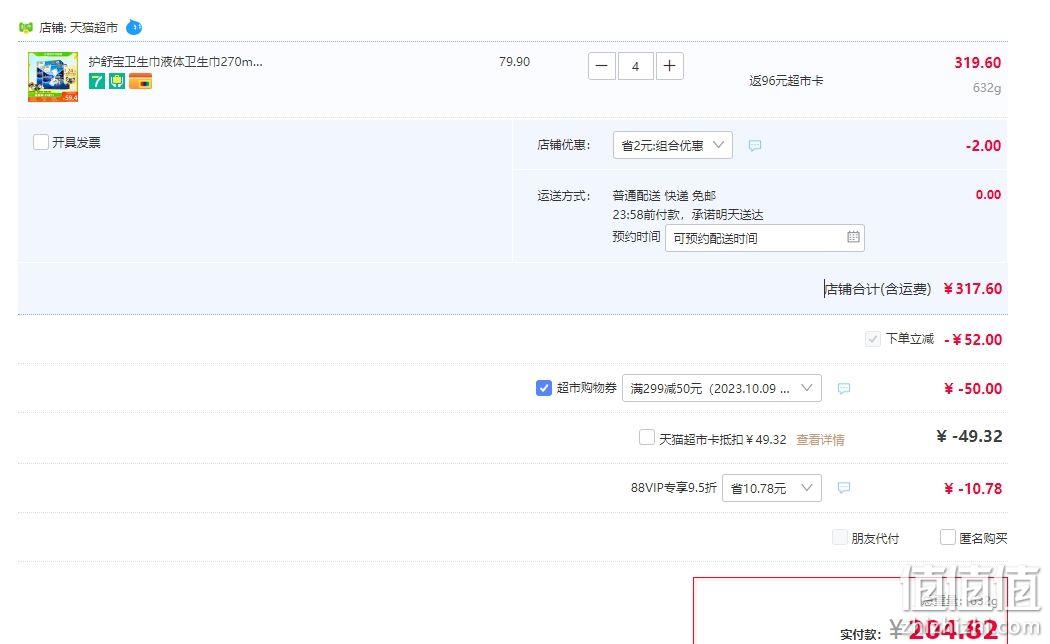This screenshot has width=1050, height=644.
Task: Click the -¥52.00 order reduction amount
Action: point(973,339)
